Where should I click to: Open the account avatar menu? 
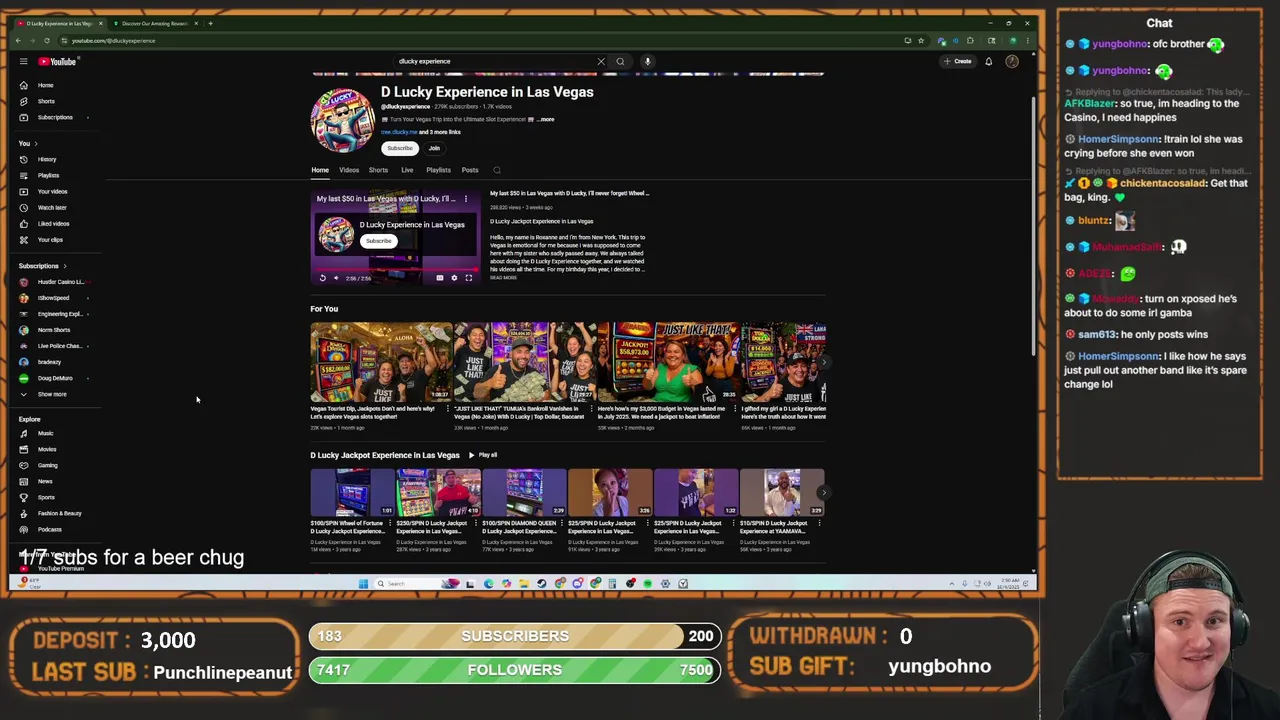1012,61
